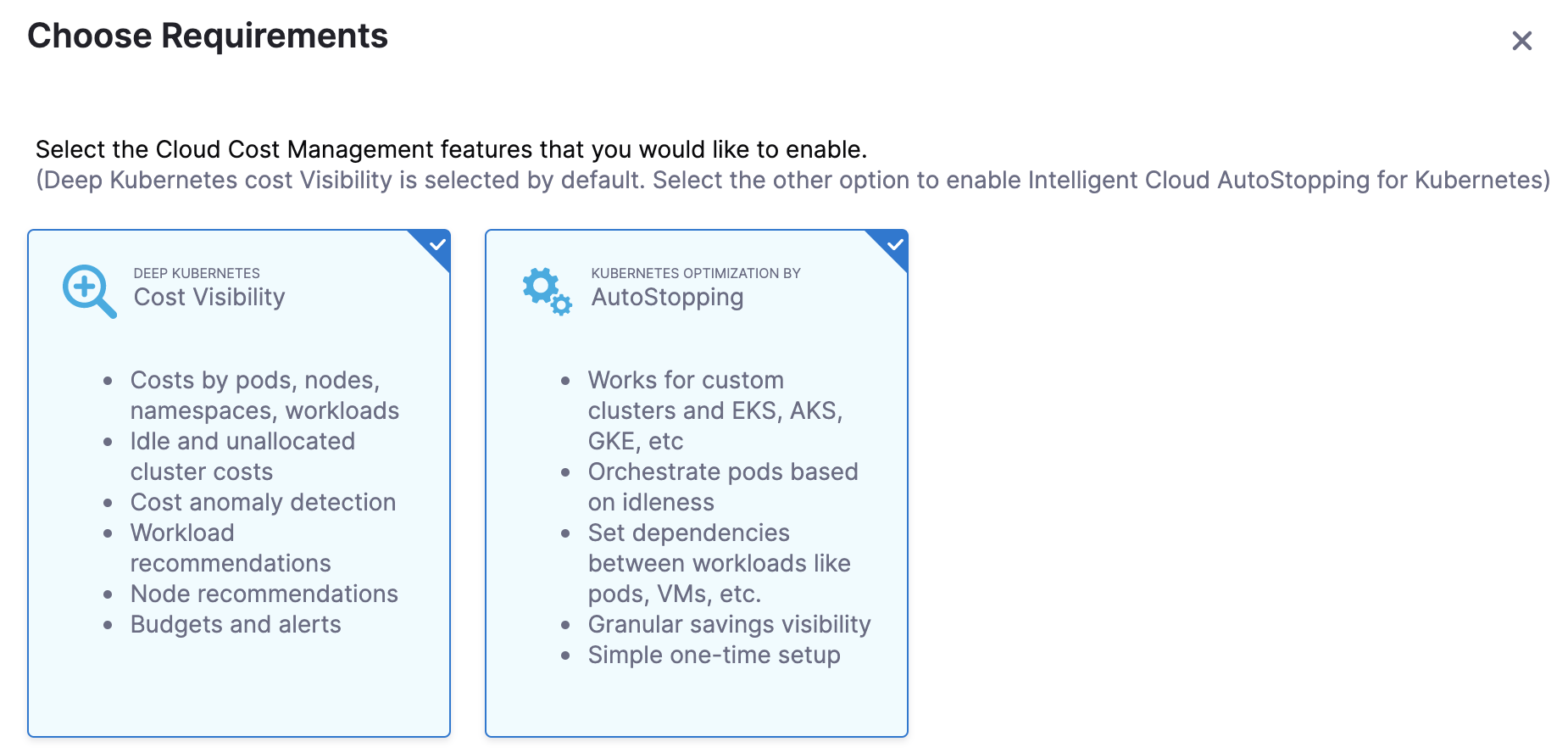Select the AutoStopping card title
Image resolution: width=1568 pixels, height=753 pixels.
point(667,298)
